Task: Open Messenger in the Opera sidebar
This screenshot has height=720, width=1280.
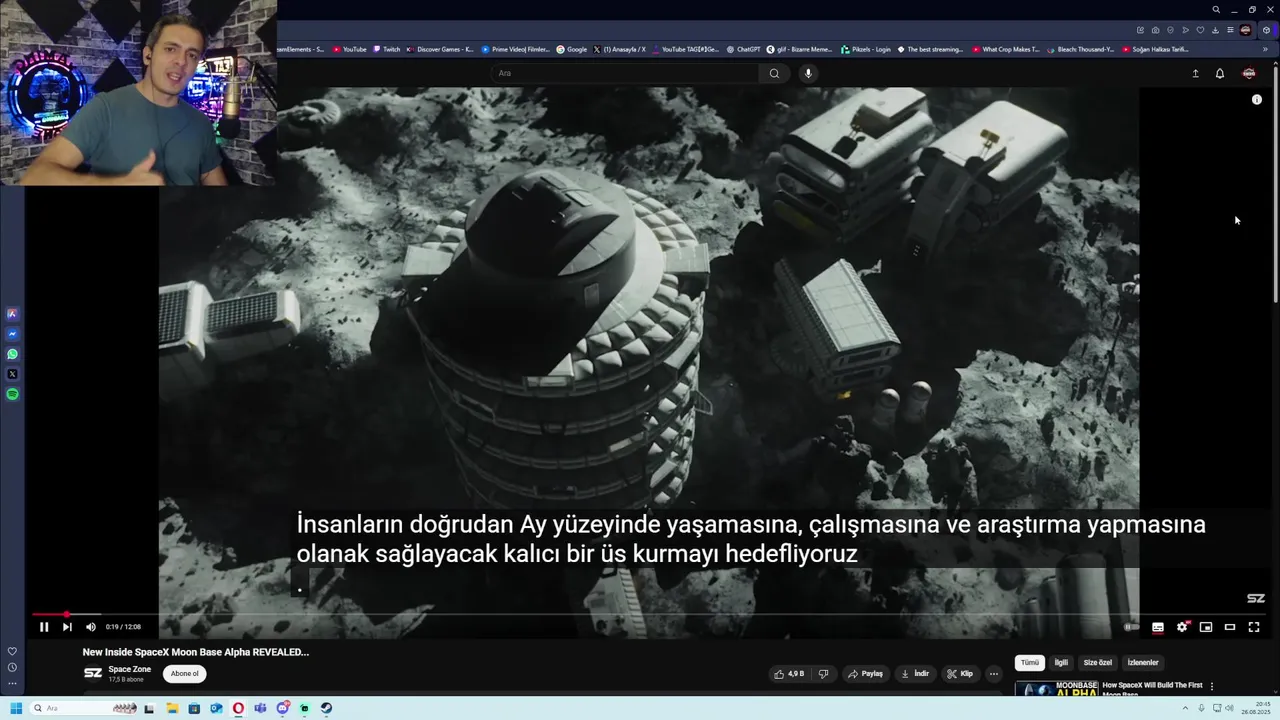Action: tap(12, 334)
